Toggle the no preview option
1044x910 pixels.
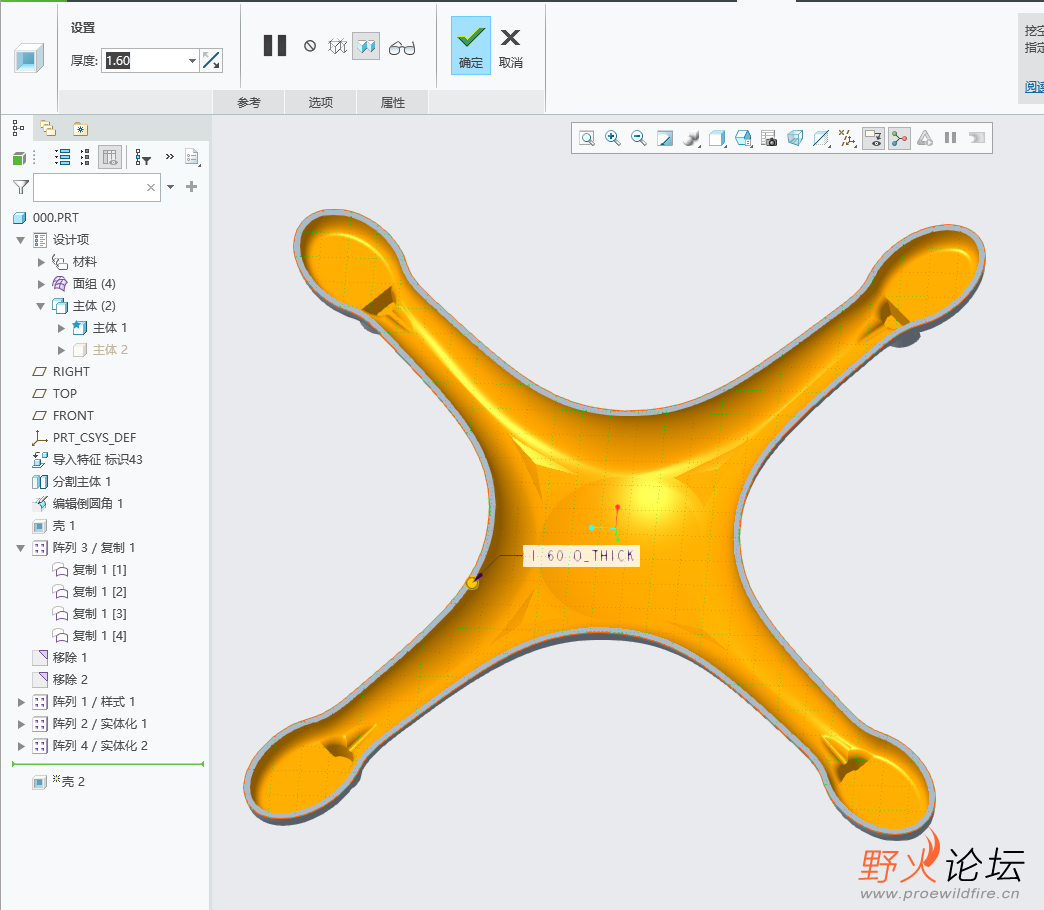(x=310, y=46)
